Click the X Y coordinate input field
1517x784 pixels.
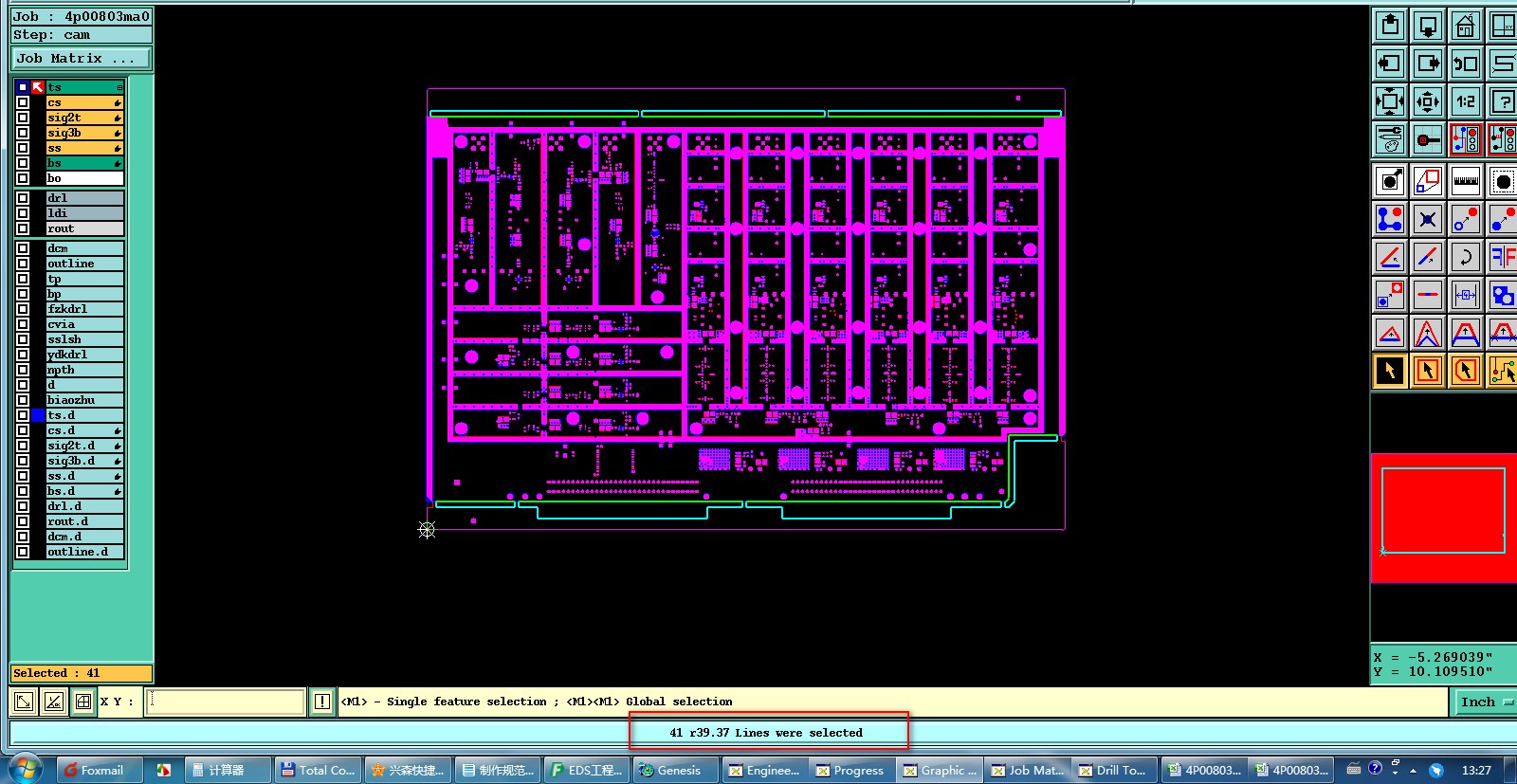point(226,702)
